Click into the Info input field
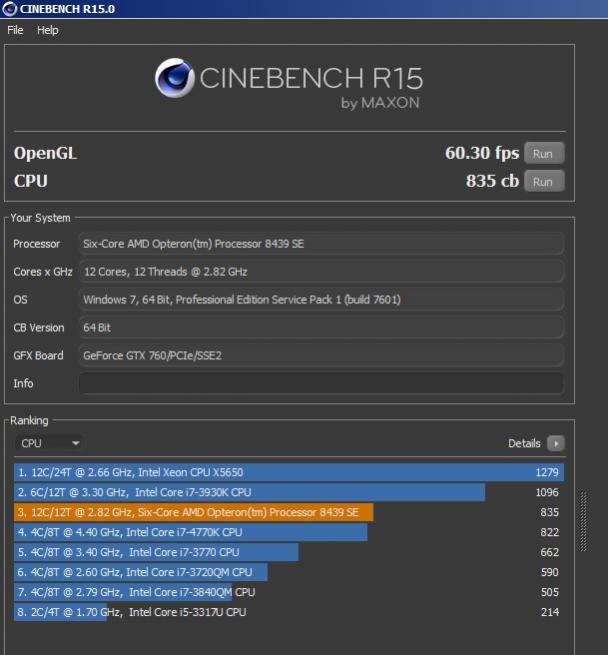 321,383
